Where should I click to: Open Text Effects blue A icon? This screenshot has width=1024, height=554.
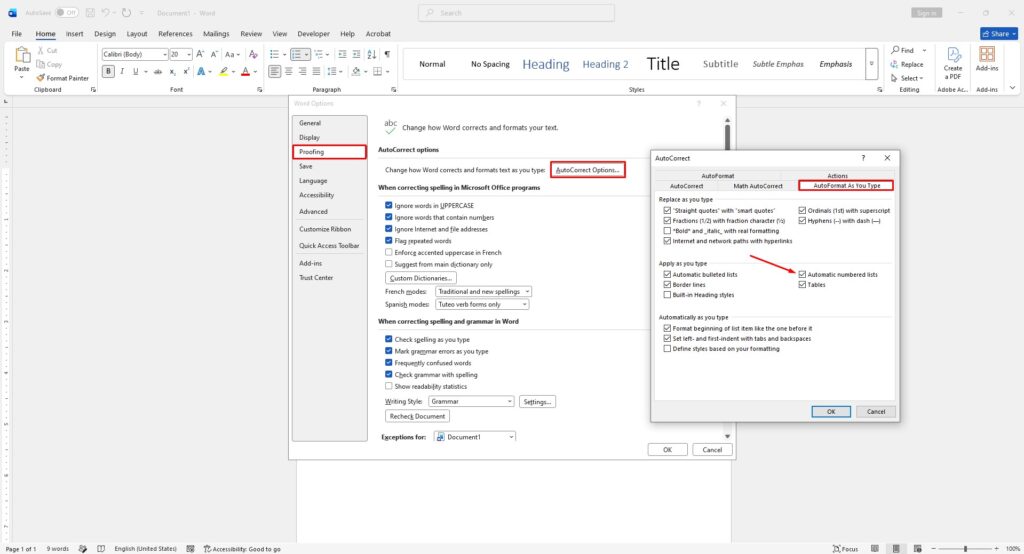tap(201, 71)
